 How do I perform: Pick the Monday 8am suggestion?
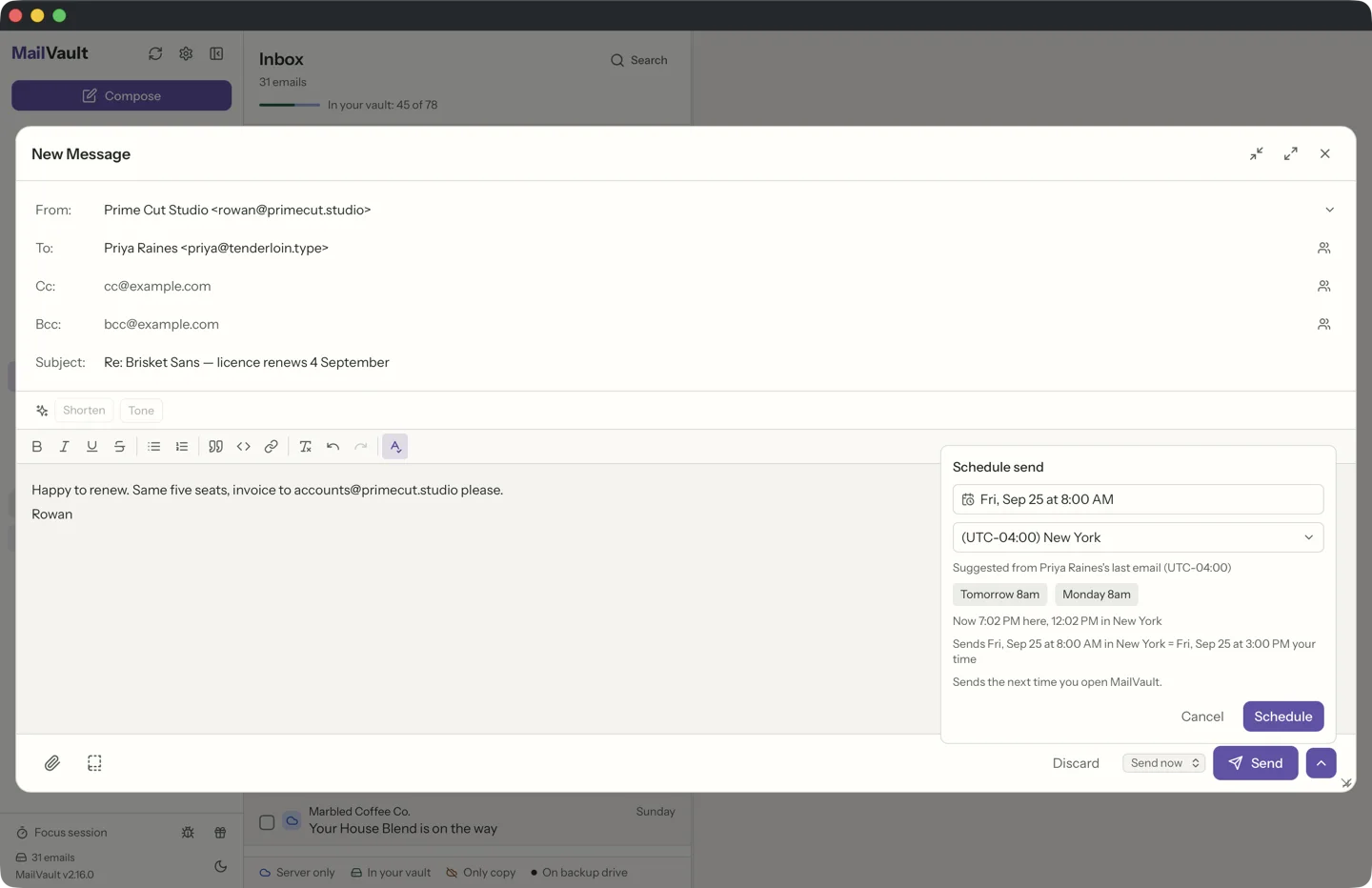pyautogui.click(x=1097, y=595)
